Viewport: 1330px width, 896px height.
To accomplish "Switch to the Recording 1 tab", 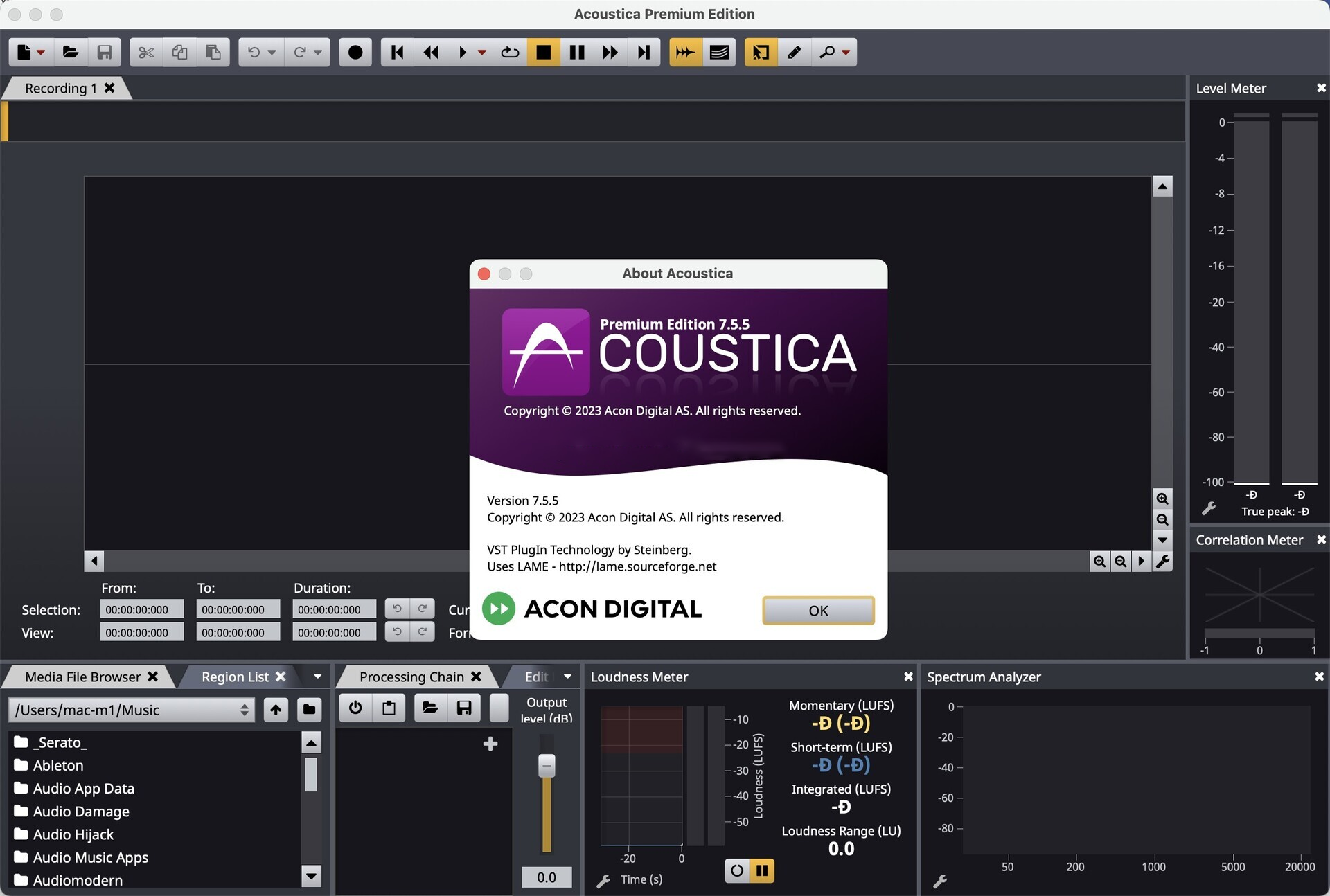I will pyautogui.click(x=60, y=88).
